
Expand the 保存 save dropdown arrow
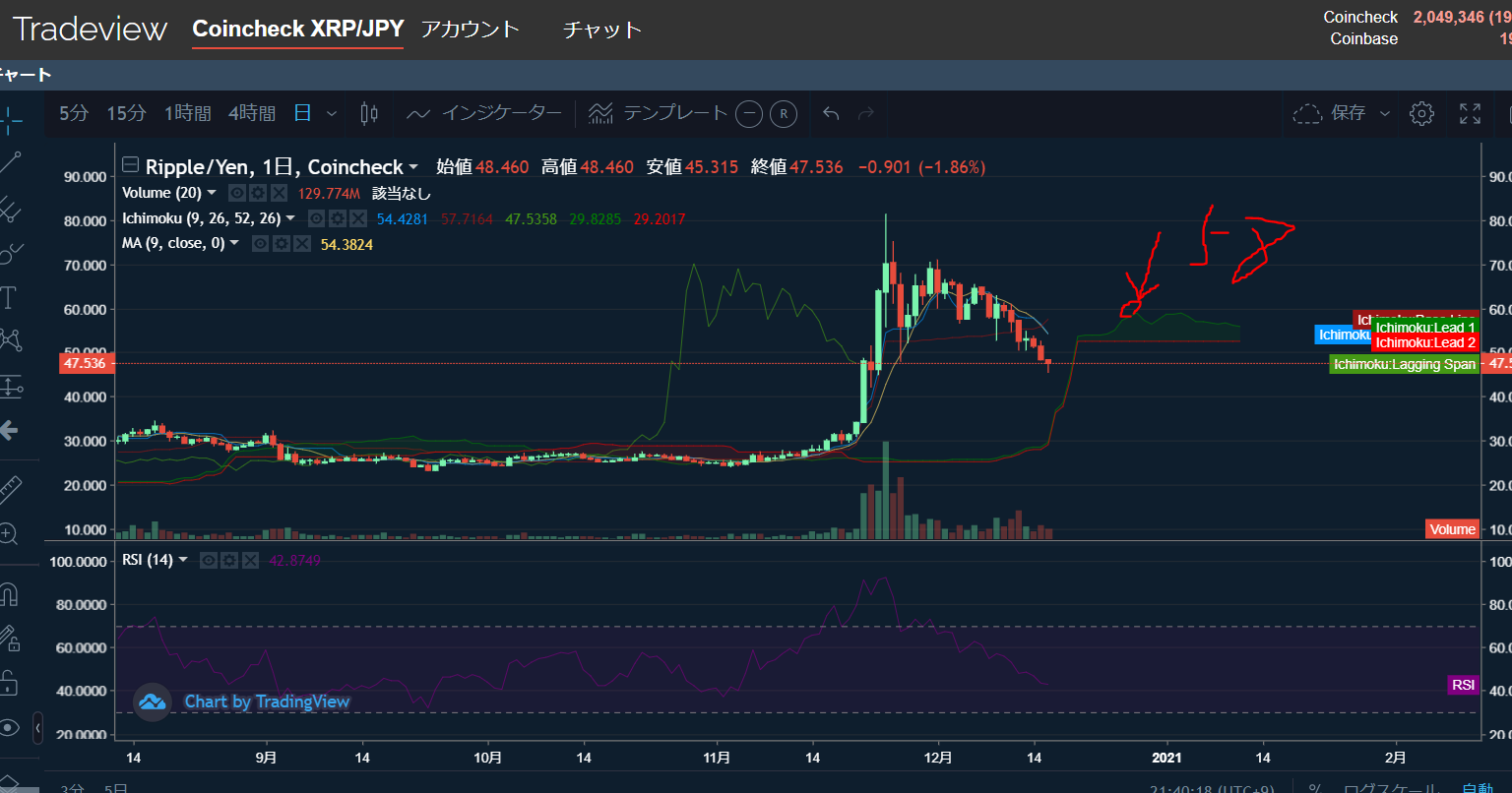(1384, 114)
